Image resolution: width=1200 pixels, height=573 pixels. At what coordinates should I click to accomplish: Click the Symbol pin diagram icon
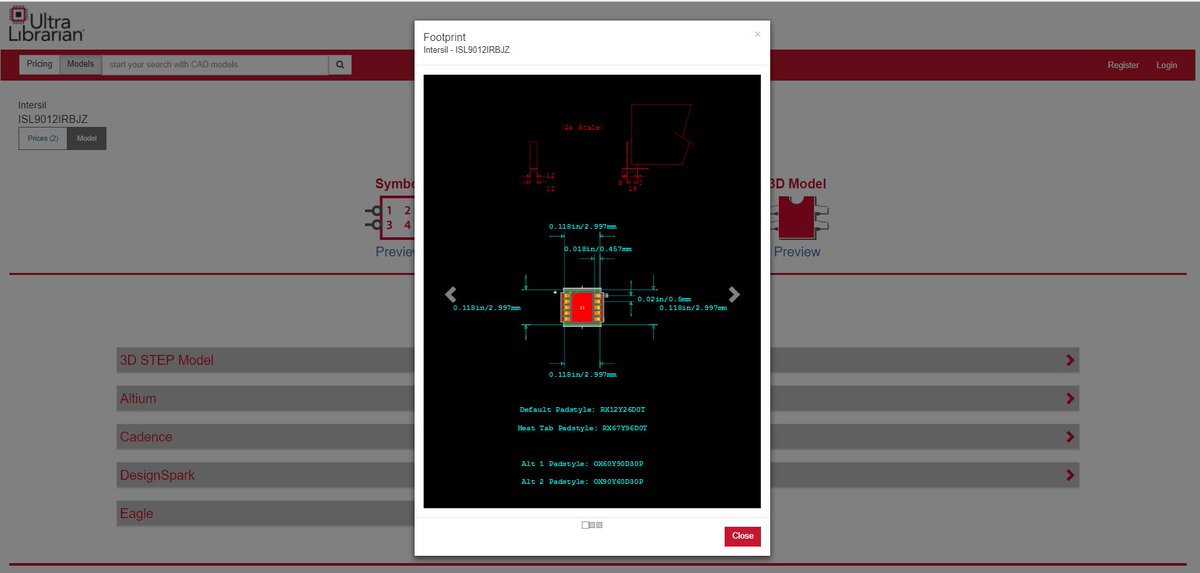pos(391,217)
